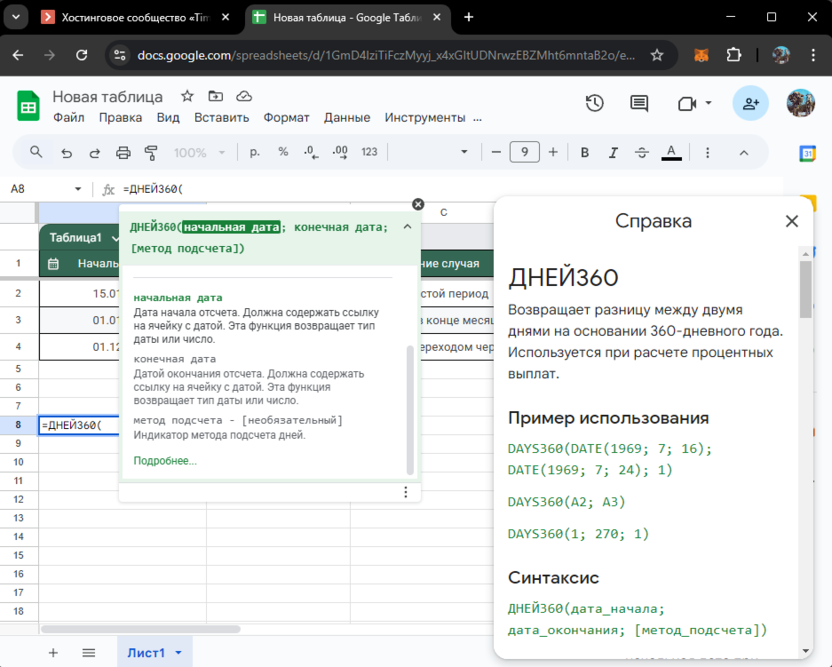Open Google Calendar side panel icon
Viewport: 832px width, 667px height.
click(x=807, y=153)
